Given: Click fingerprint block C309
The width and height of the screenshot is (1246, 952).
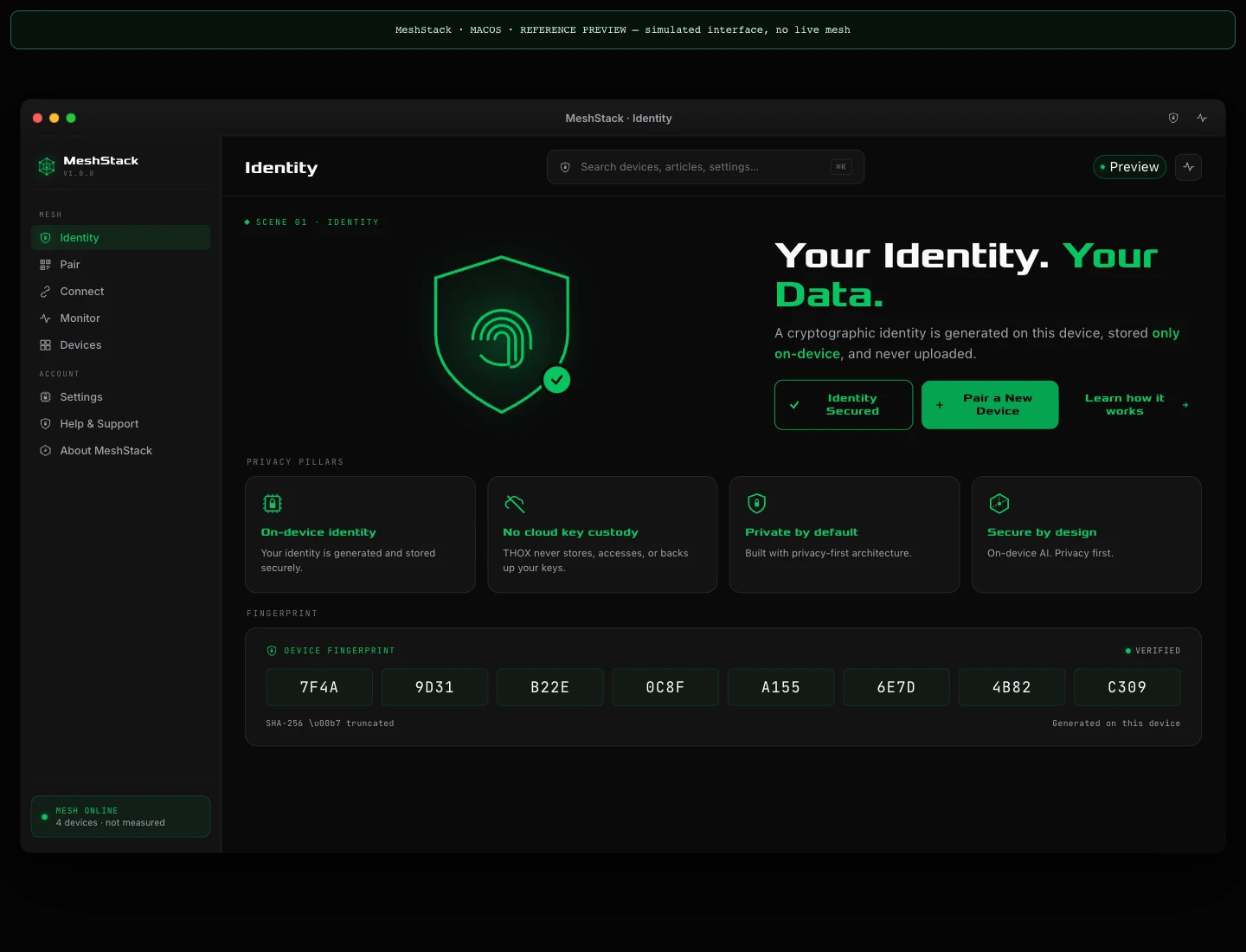Looking at the screenshot, I should pos(1127,687).
